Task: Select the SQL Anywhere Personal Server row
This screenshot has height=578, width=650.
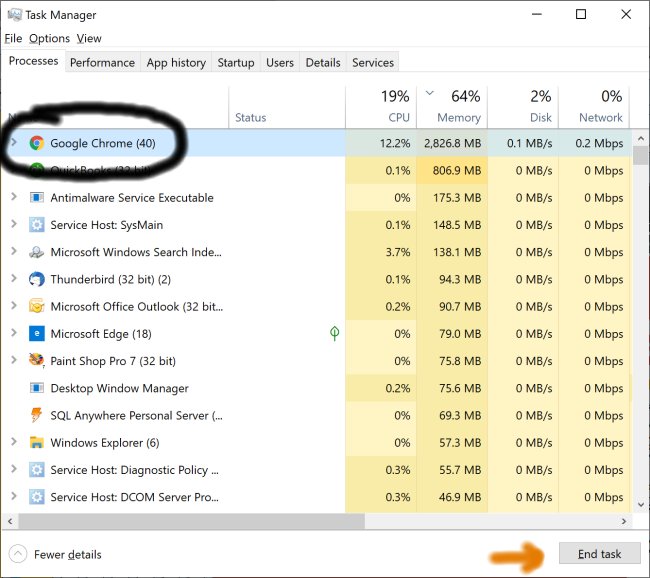Action: tap(317, 415)
